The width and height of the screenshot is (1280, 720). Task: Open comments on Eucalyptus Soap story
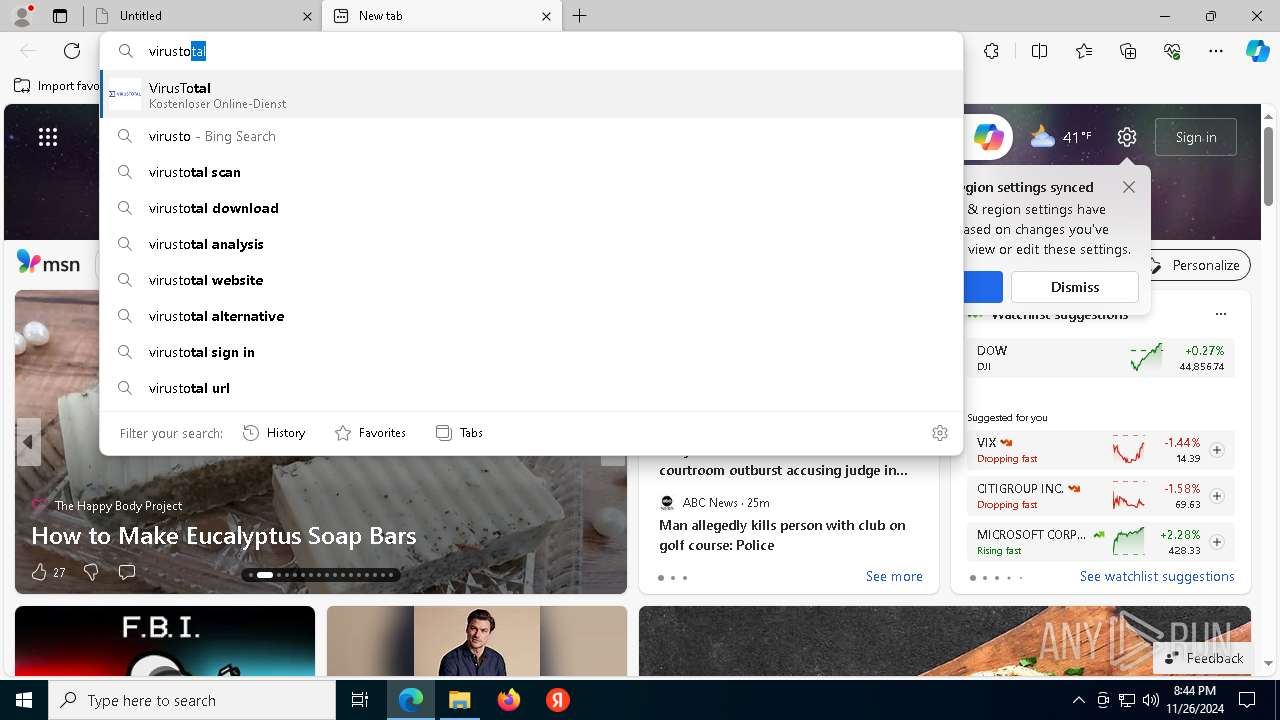[x=127, y=572]
